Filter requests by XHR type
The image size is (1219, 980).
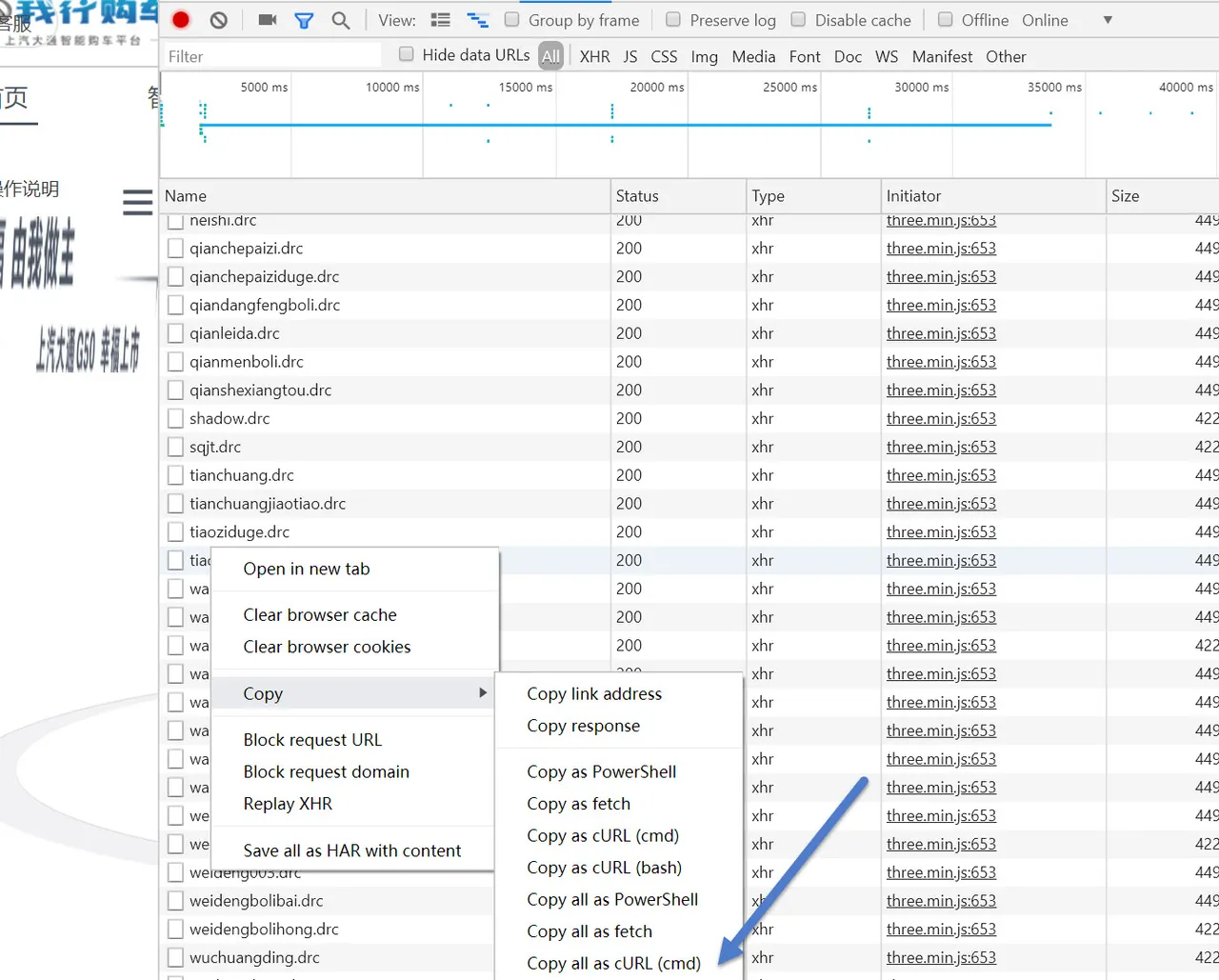coord(595,56)
